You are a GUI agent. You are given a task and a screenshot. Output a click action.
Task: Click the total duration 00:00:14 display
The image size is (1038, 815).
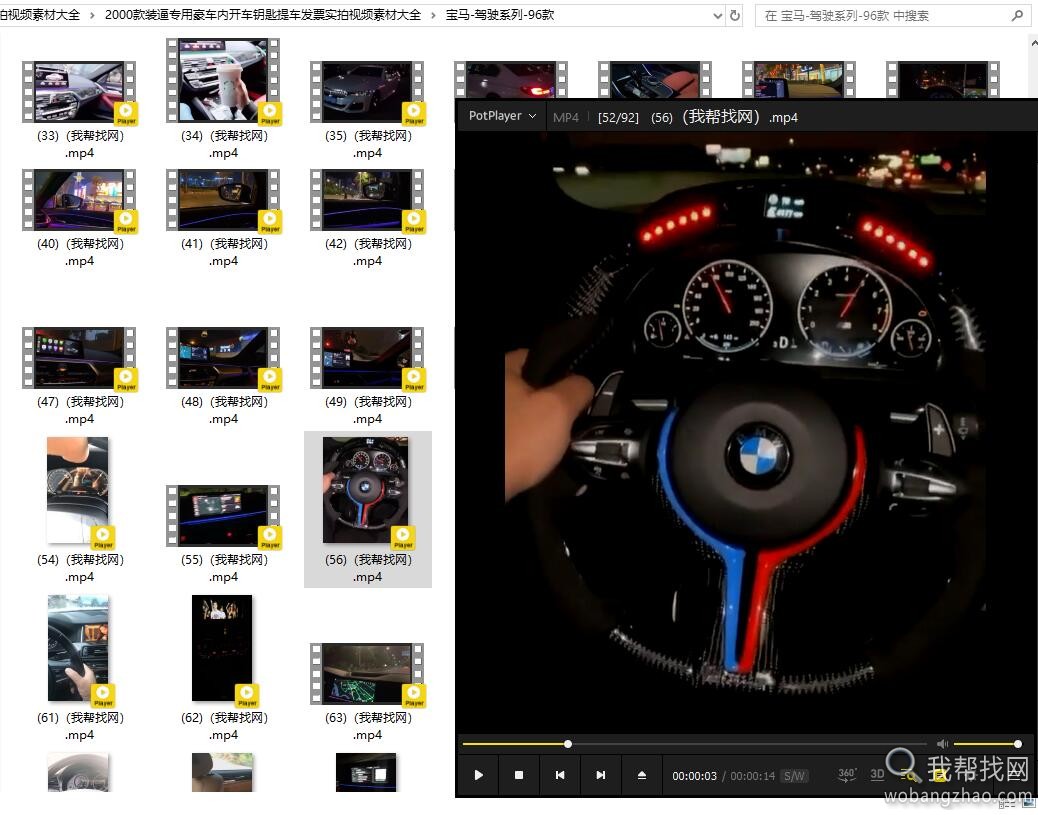point(752,776)
